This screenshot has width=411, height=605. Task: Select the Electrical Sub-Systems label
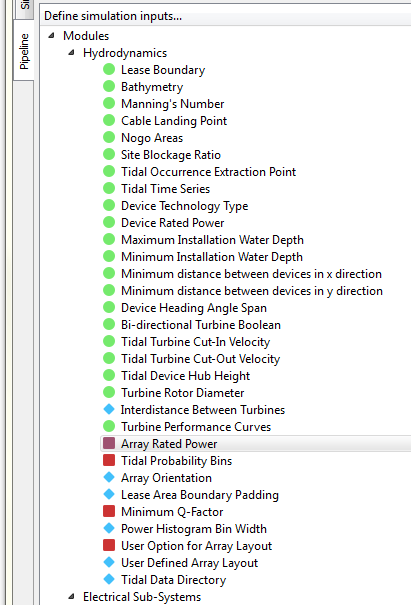pyautogui.click(x=142, y=597)
